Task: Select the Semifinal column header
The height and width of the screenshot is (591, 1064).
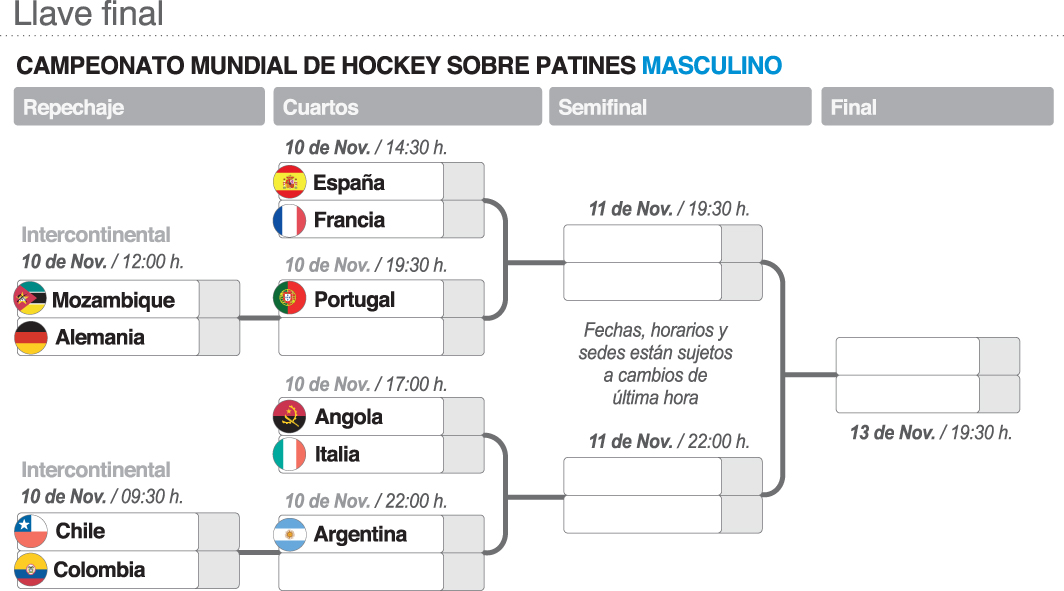Action: 680,107
